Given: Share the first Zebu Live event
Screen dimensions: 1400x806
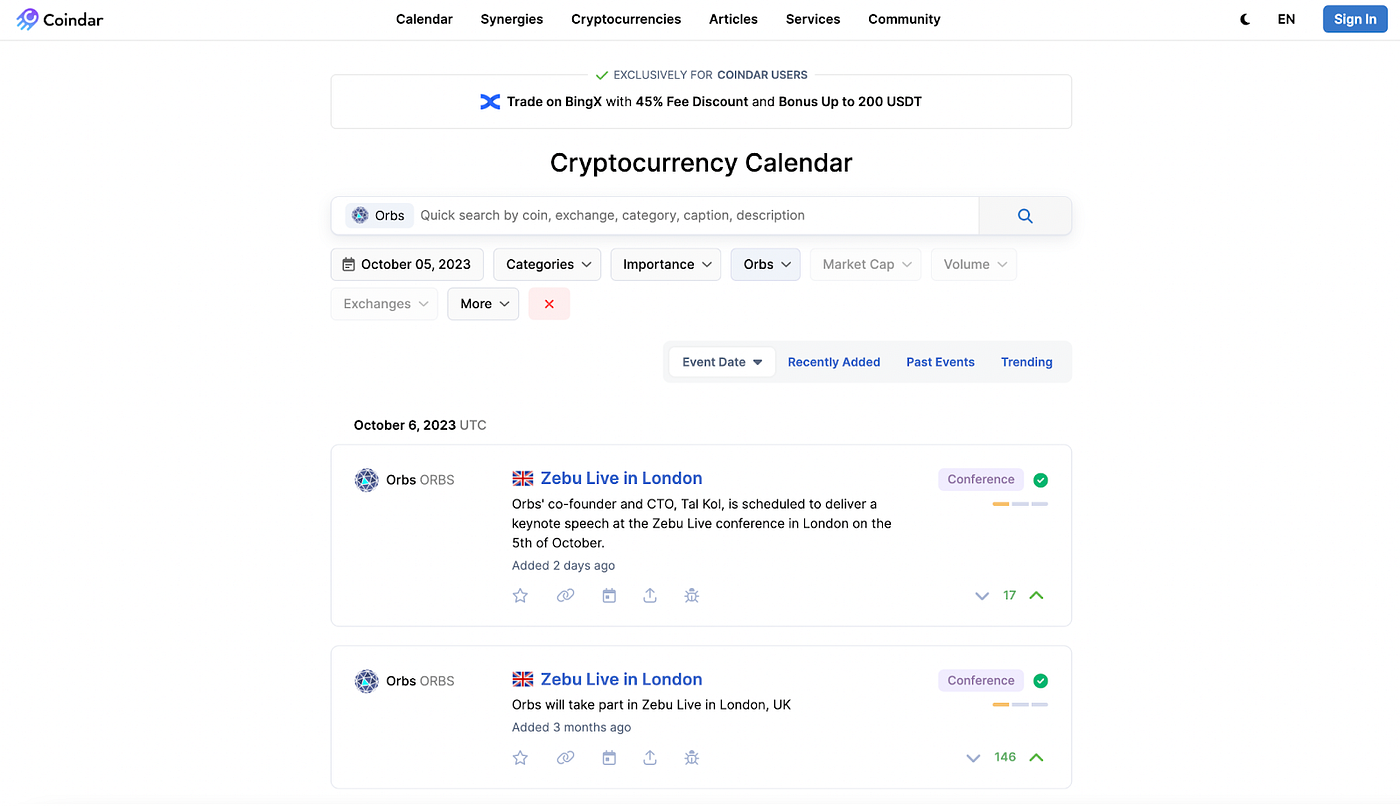Looking at the screenshot, I should (x=650, y=595).
